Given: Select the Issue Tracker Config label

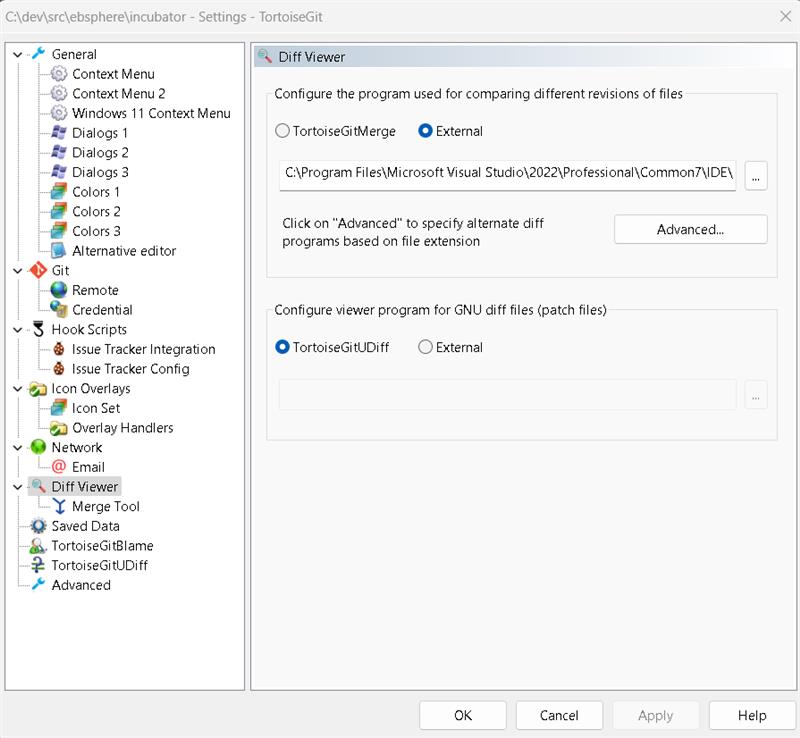Looking at the screenshot, I should coord(131,368).
